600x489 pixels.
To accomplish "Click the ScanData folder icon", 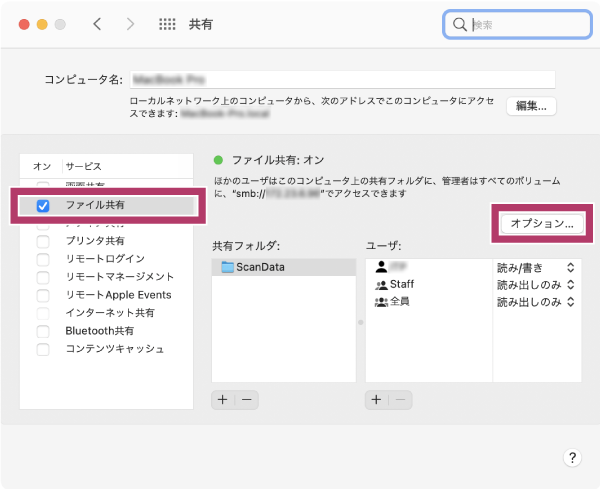I will point(228,267).
